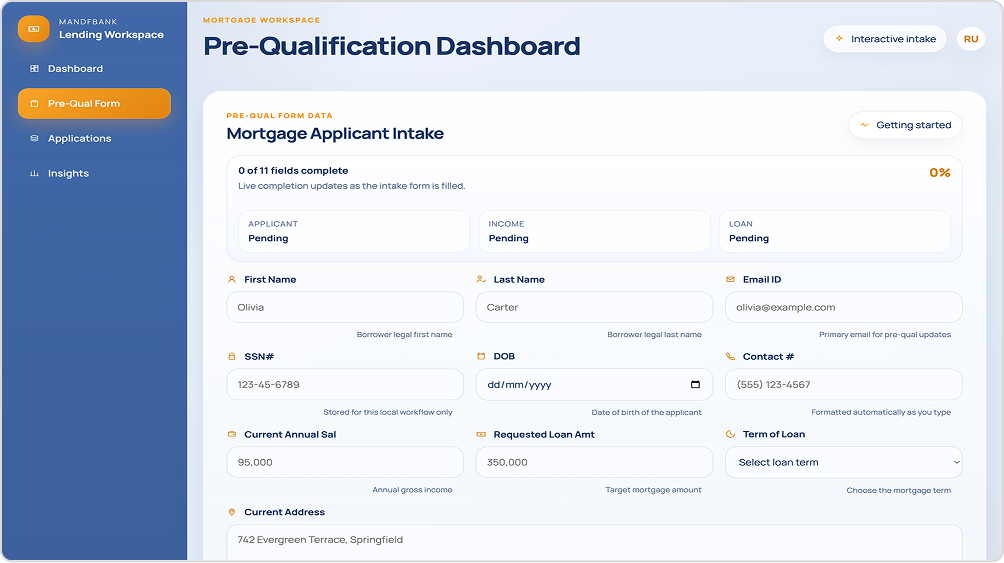This screenshot has width=1004, height=563.
Task: Click the 0% completion indicator
Action: coord(939,173)
